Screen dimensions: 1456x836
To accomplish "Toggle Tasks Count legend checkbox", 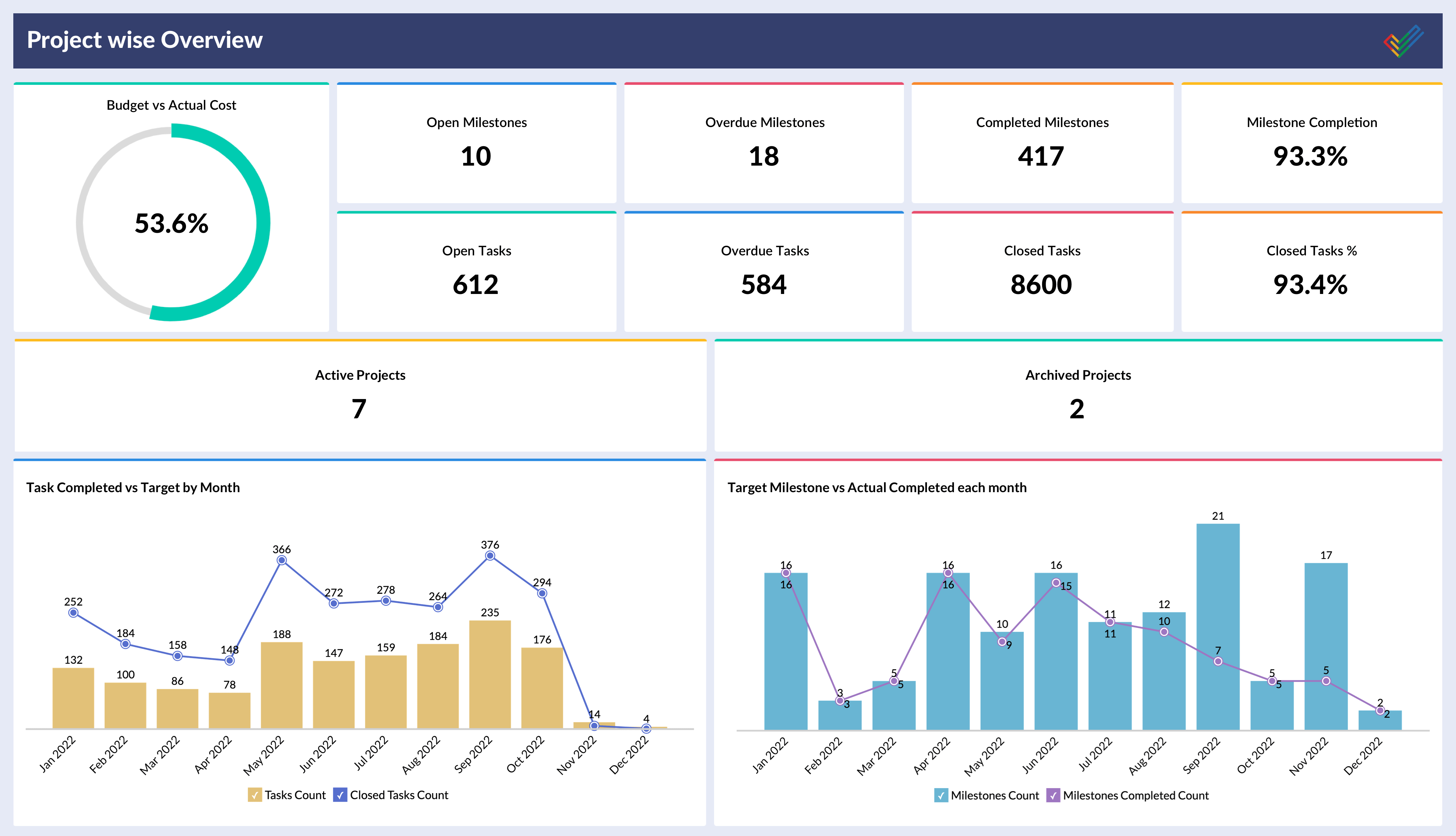I will (255, 795).
